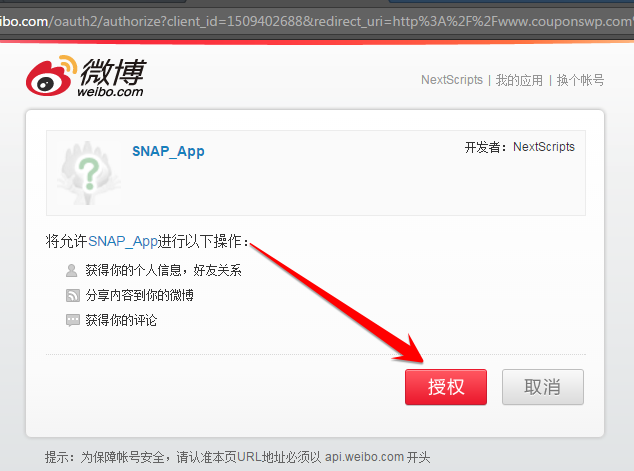Click the NextScripts account link in header

452,80
